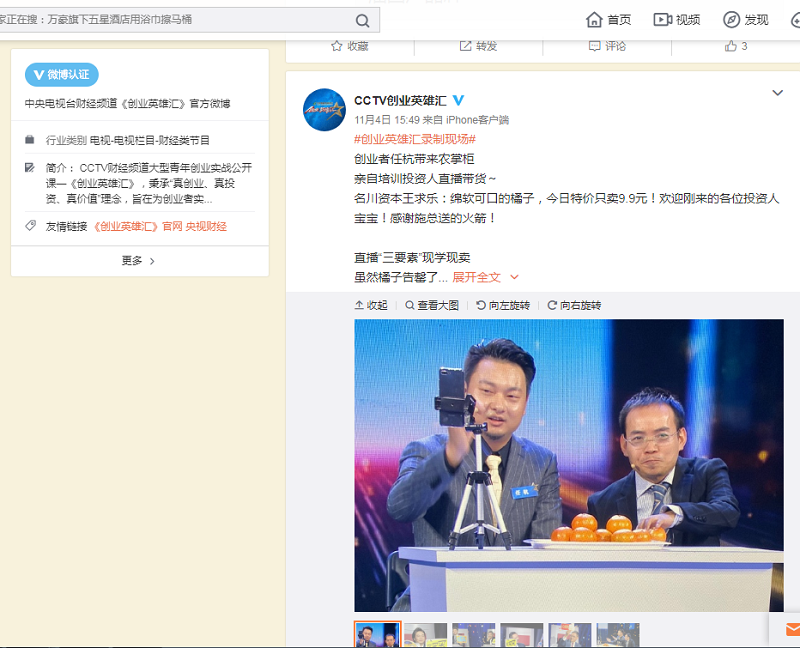Expand profile info with 更多
Viewport: 800px width, 648px height.
(x=138, y=261)
